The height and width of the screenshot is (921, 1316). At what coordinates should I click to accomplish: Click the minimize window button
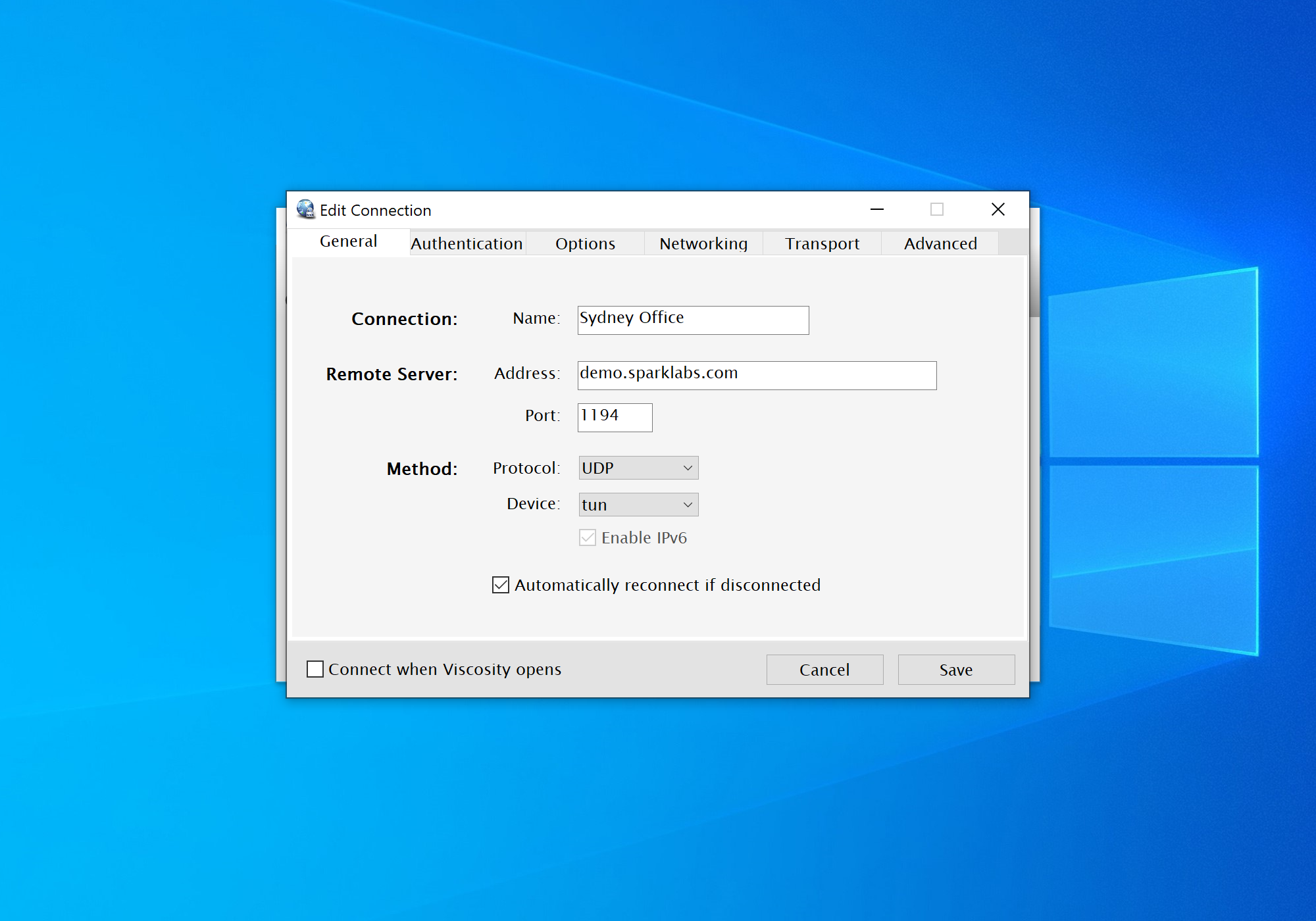(x=877, y=210)
